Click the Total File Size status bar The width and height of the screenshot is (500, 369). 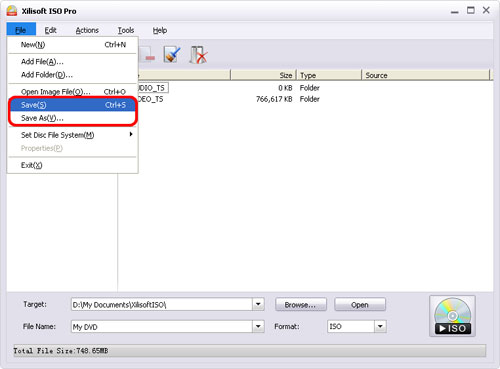point(250,351)
